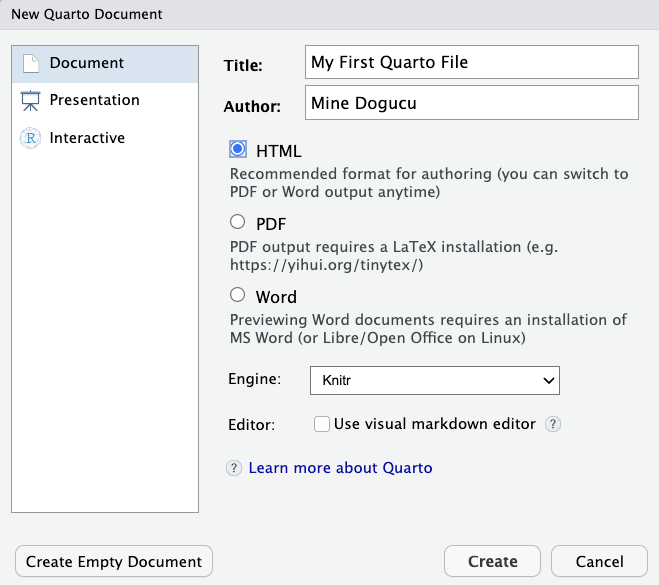Open help for visual markdown editor
Viewport: 659px width, 585px height.
tap(553, 424)
